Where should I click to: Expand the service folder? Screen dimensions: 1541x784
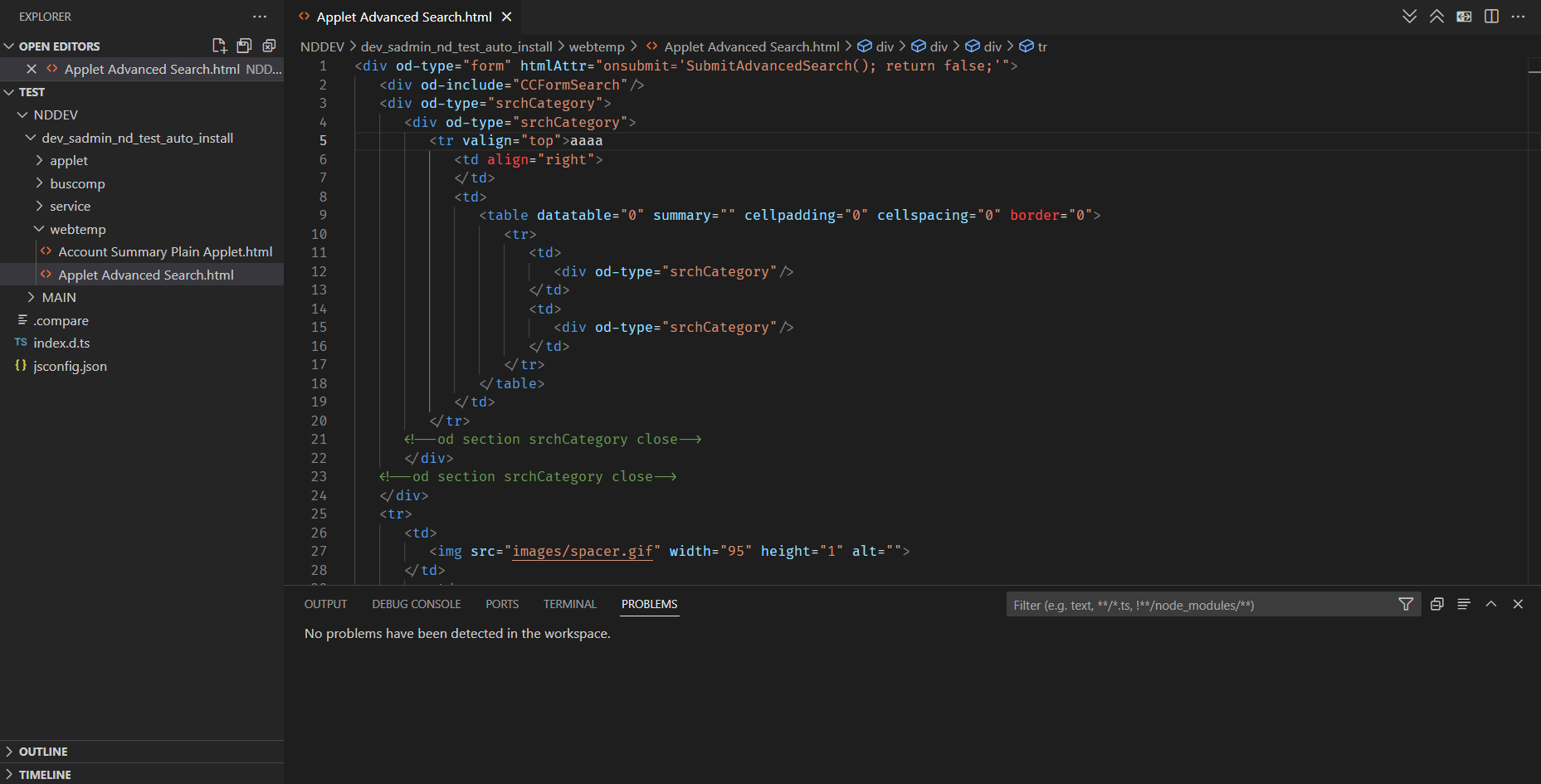[x=39, y=206]
